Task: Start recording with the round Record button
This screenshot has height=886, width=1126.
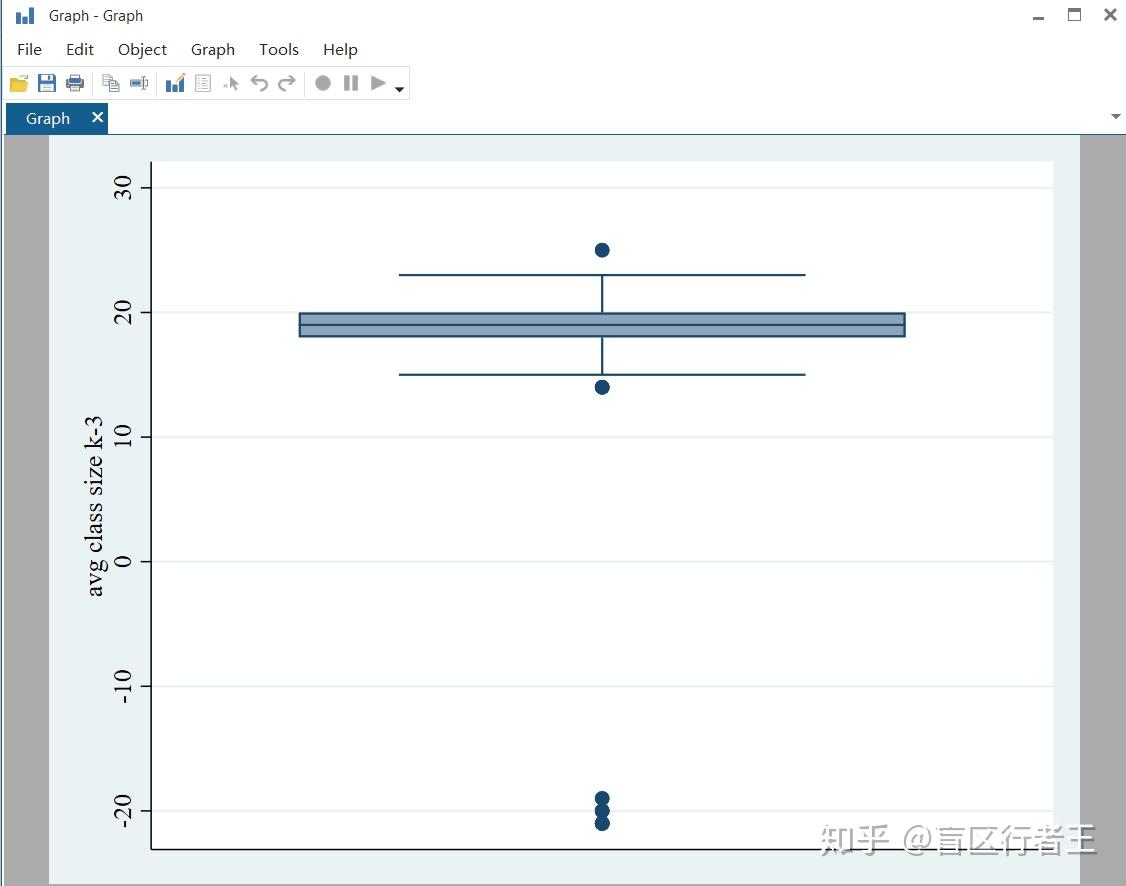Action: click(323, 83)
